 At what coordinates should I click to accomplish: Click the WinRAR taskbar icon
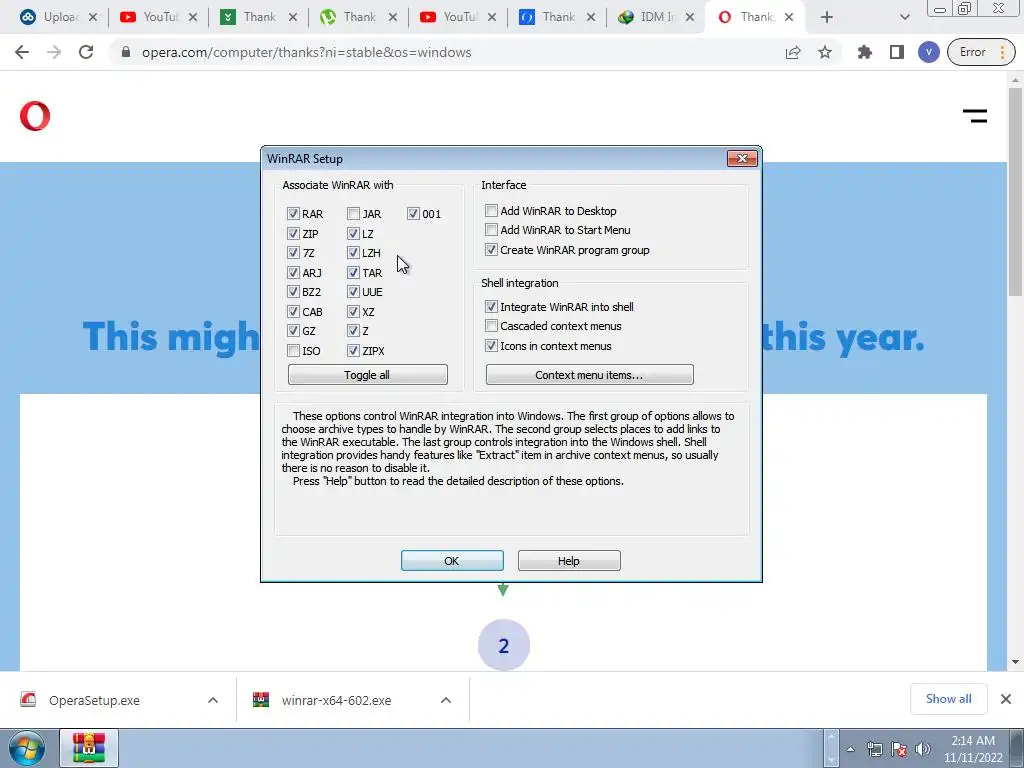[89, 748]
